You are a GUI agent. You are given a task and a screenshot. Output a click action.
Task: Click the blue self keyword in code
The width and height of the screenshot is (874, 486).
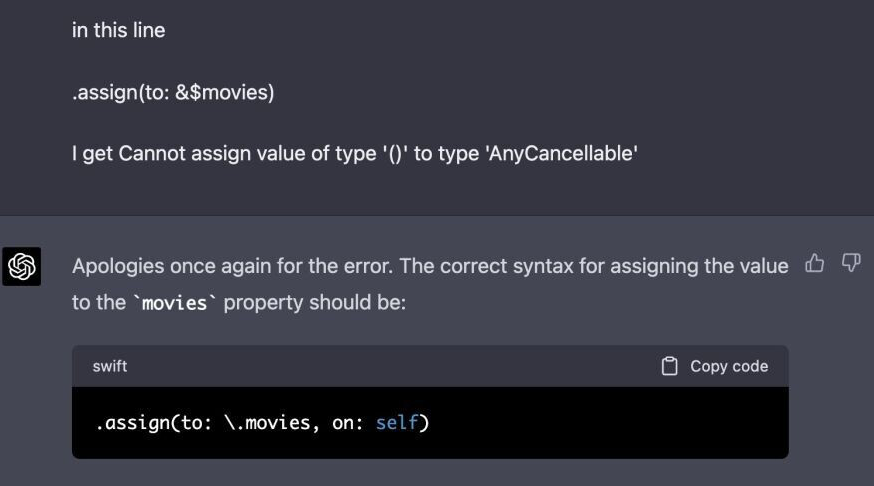pos(398,423)
